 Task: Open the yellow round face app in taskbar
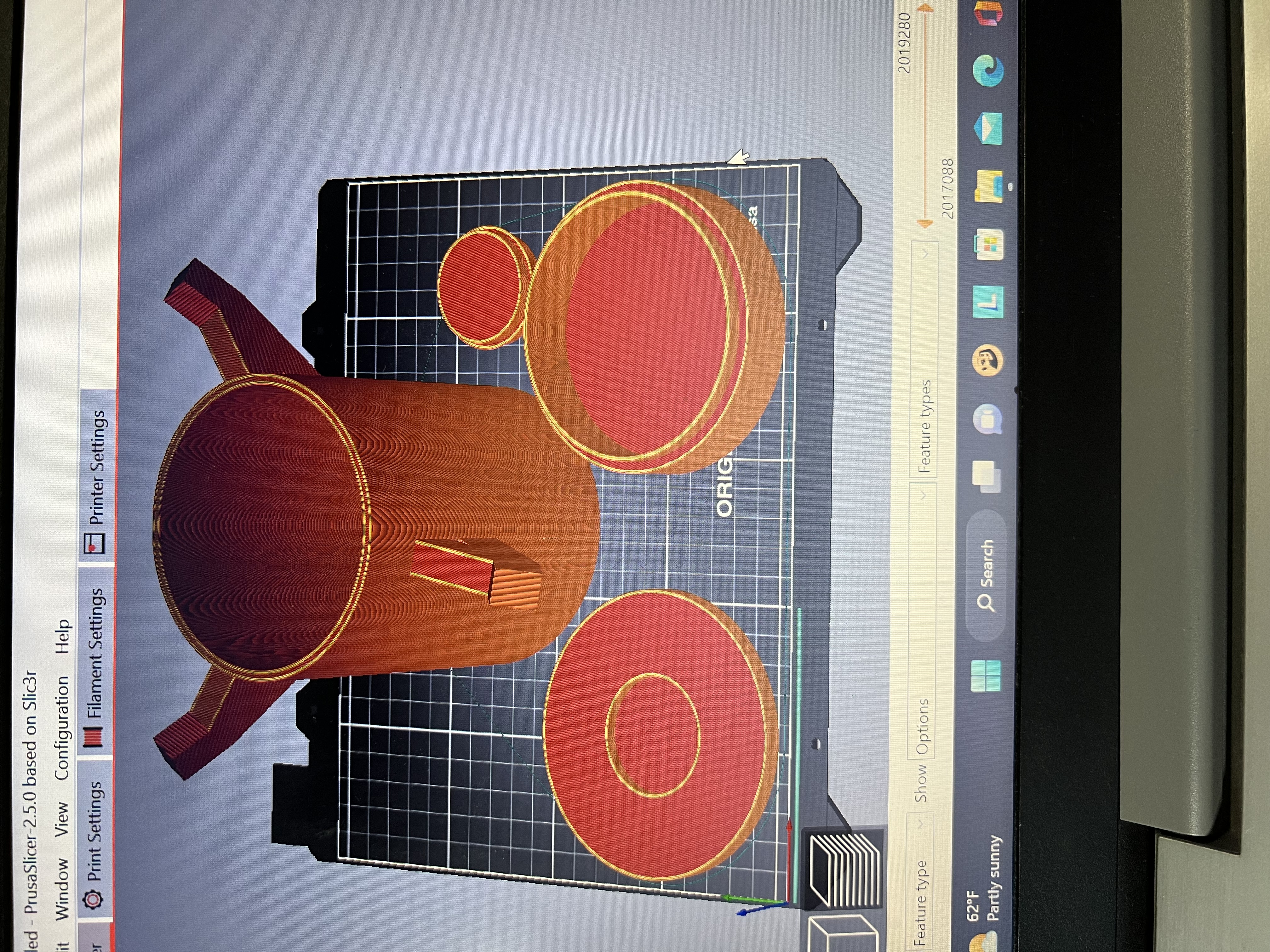987,360
